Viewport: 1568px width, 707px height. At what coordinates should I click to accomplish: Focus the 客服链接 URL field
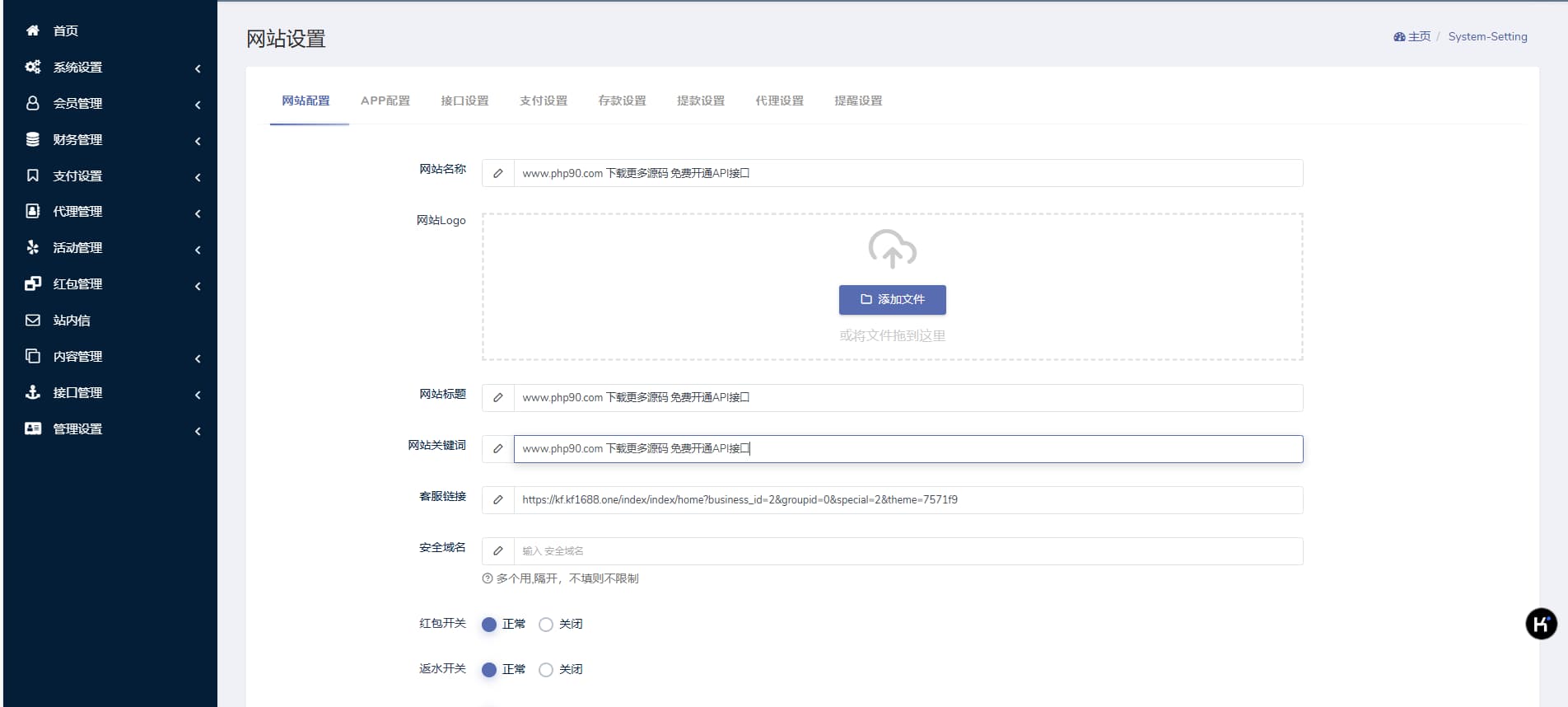pos(908,500)
